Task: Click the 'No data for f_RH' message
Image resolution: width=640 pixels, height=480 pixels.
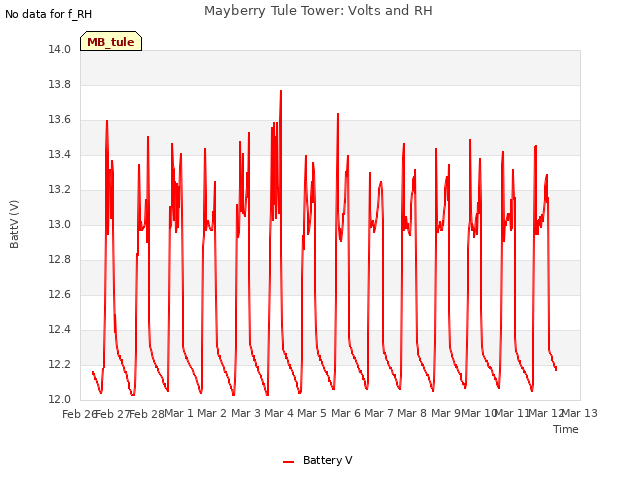Action: [x=49, y=14]
